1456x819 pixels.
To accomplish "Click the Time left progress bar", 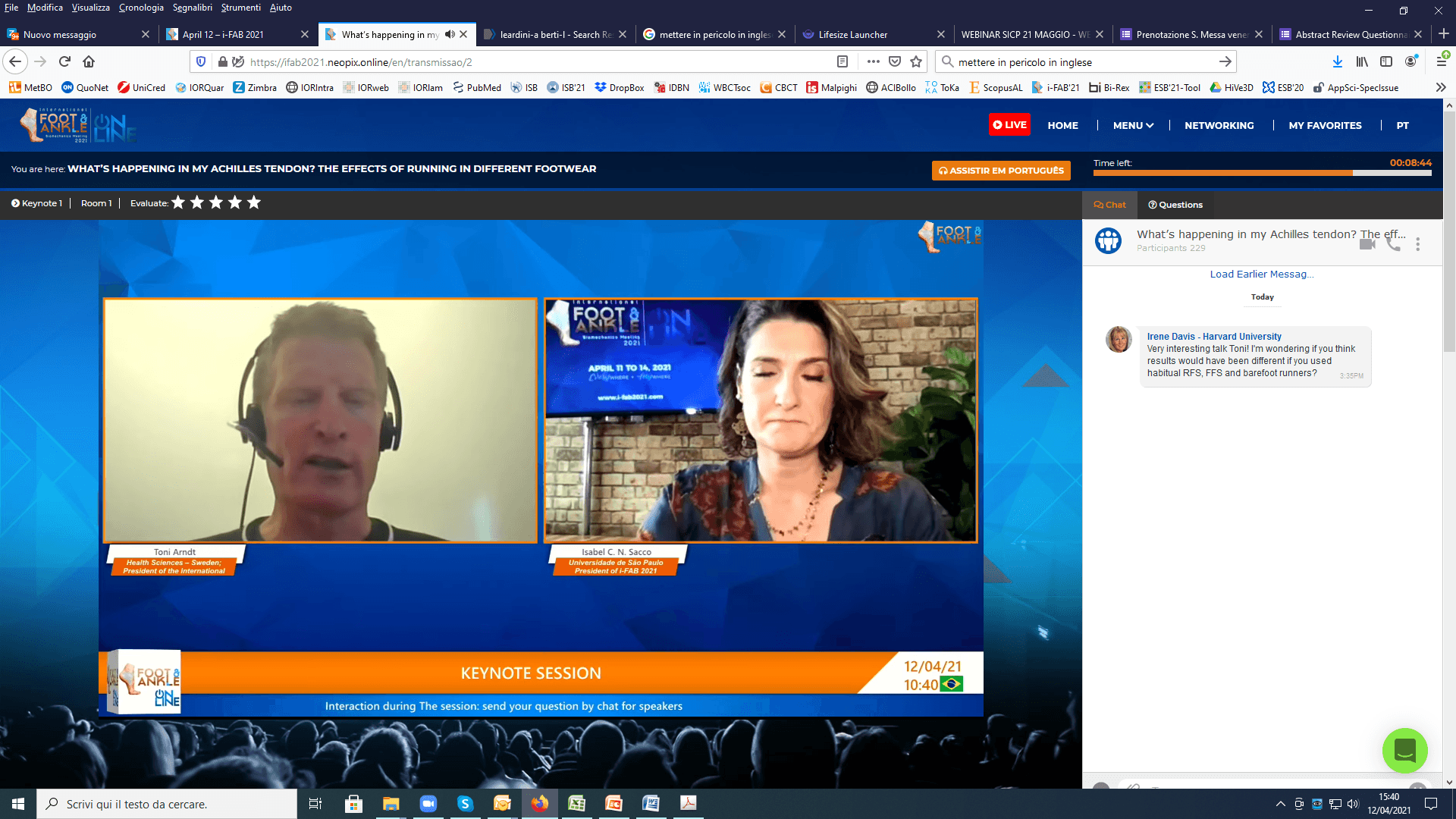I will click(x=1262, y=173).
